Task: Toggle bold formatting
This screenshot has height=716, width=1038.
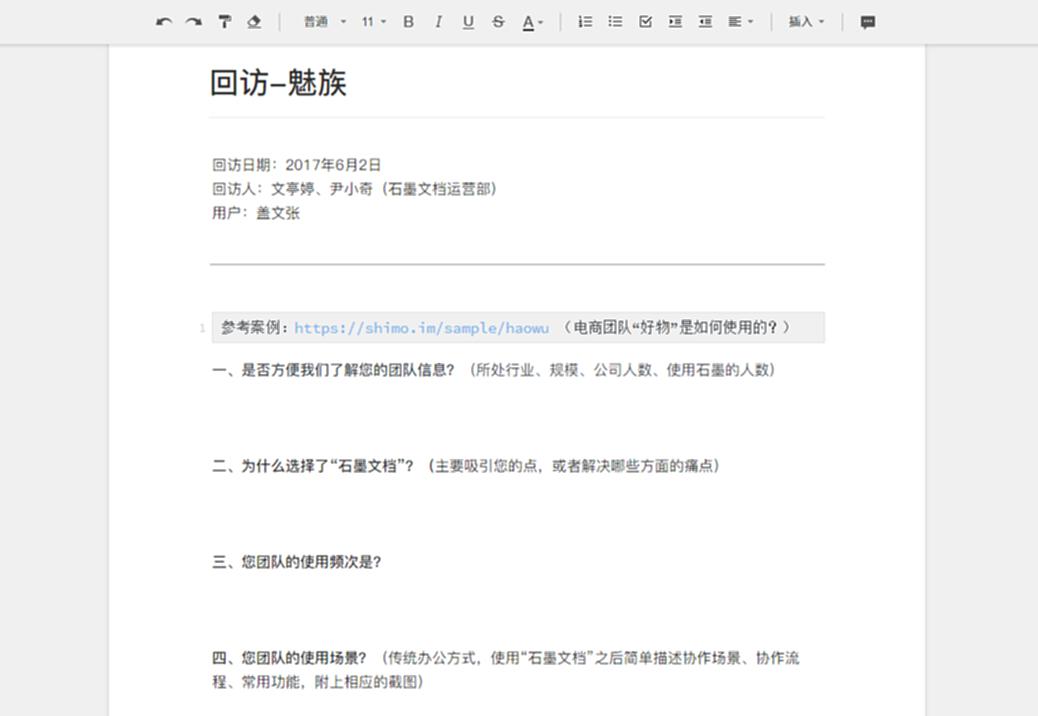Action: click(408, 22)
